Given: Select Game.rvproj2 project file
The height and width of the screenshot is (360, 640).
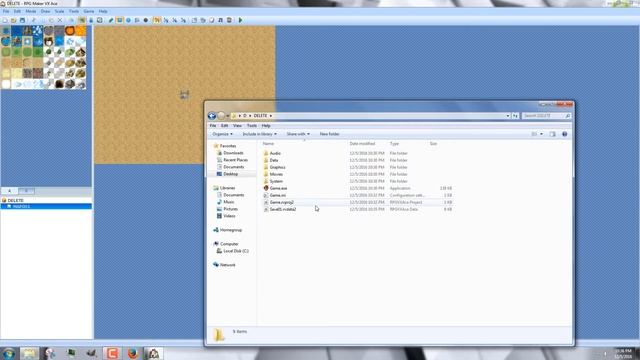Looking at the screenshot, I should tap(282, 202).
